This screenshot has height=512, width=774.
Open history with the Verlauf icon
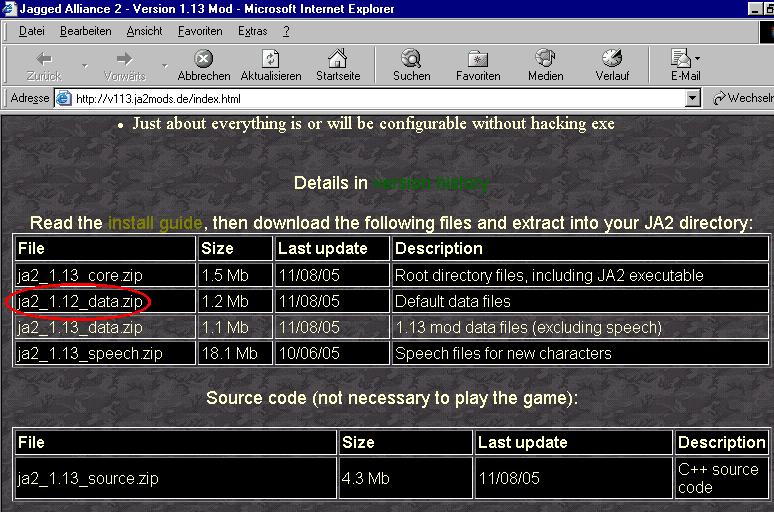click(x=612, y=59)
